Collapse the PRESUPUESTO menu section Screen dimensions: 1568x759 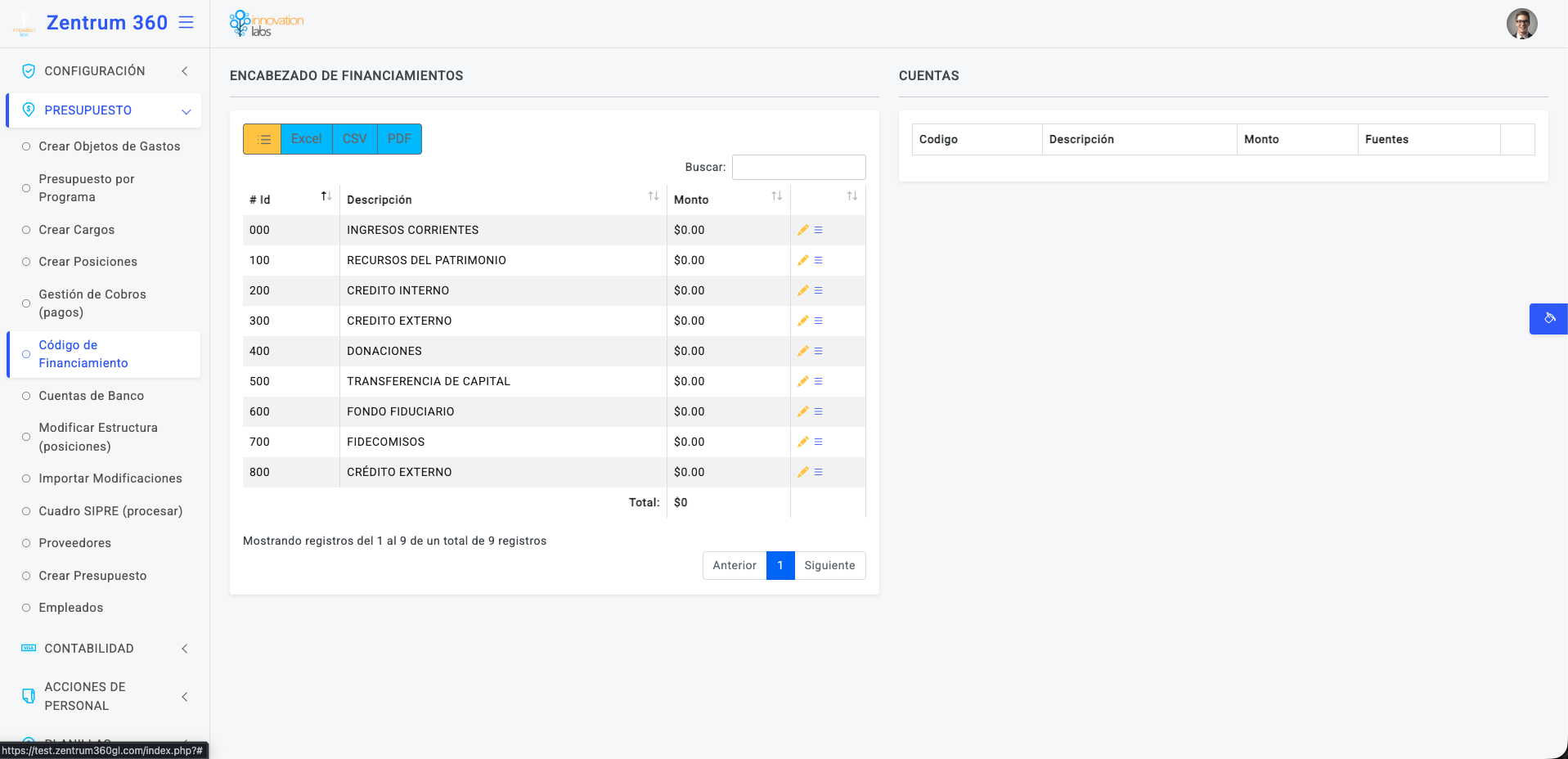(105, 110)
